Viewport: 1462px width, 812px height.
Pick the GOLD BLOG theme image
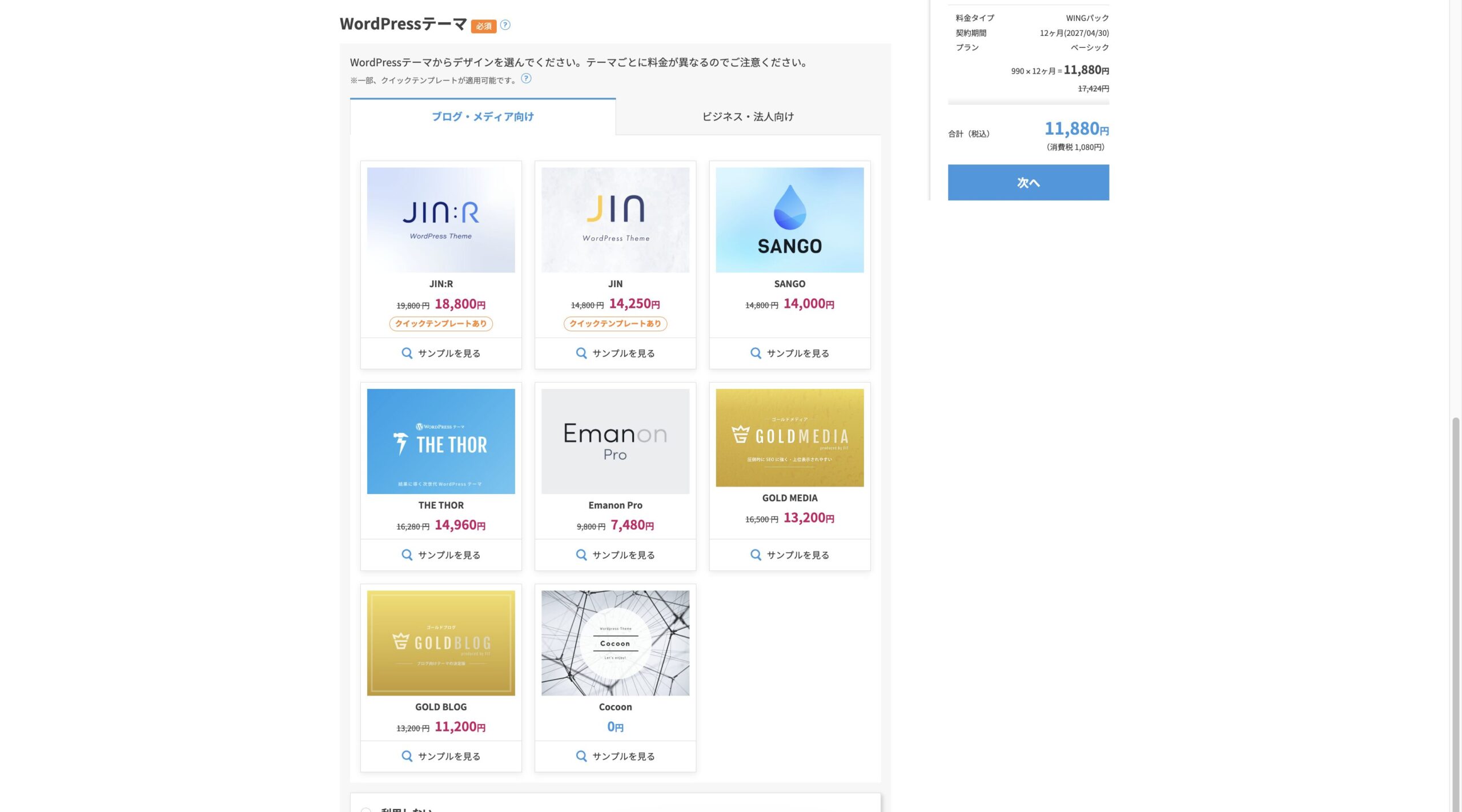coord(440,643)
